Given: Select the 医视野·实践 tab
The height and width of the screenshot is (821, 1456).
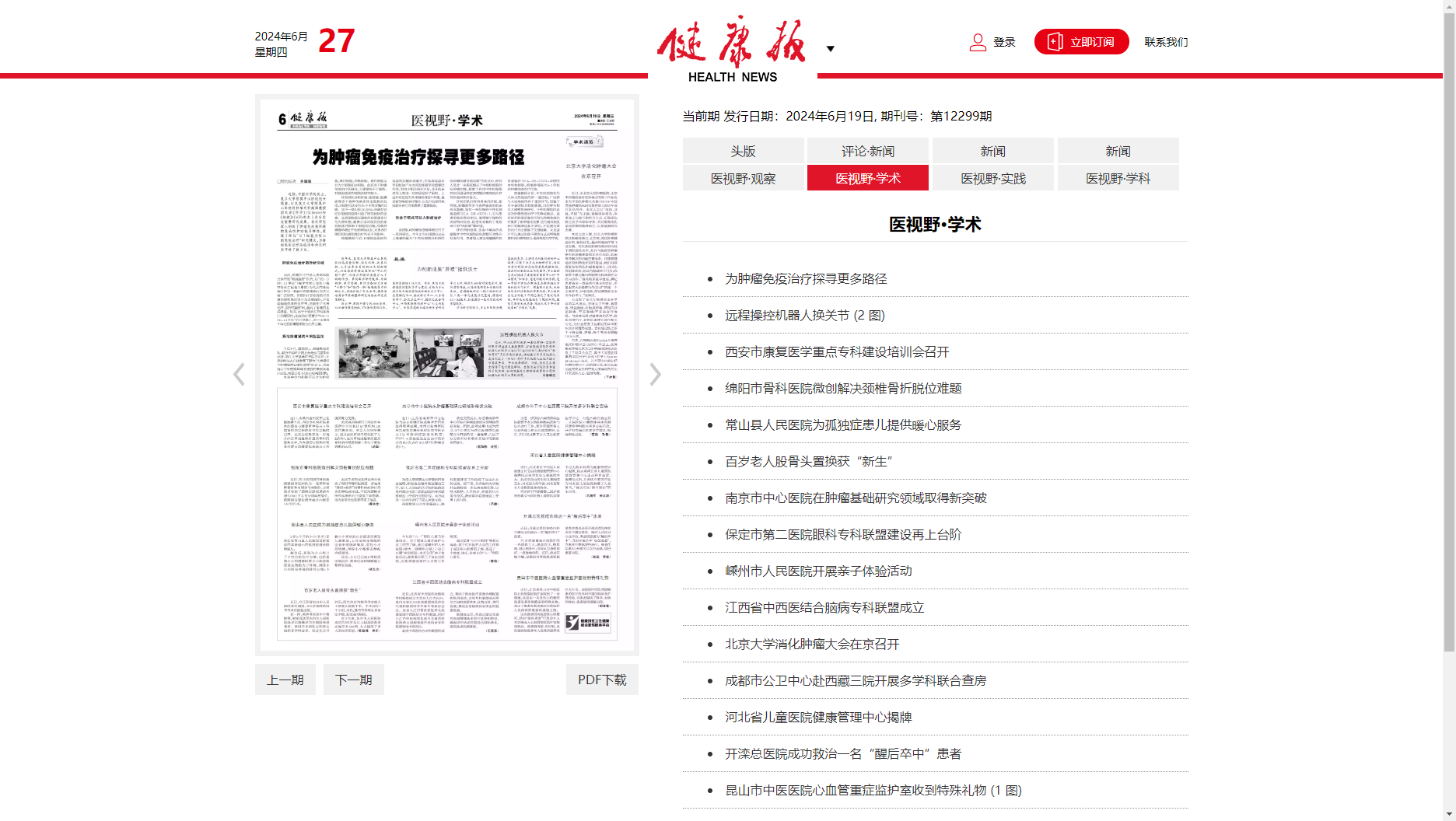Looking at the screenshot, I should [x=992, y=178].
